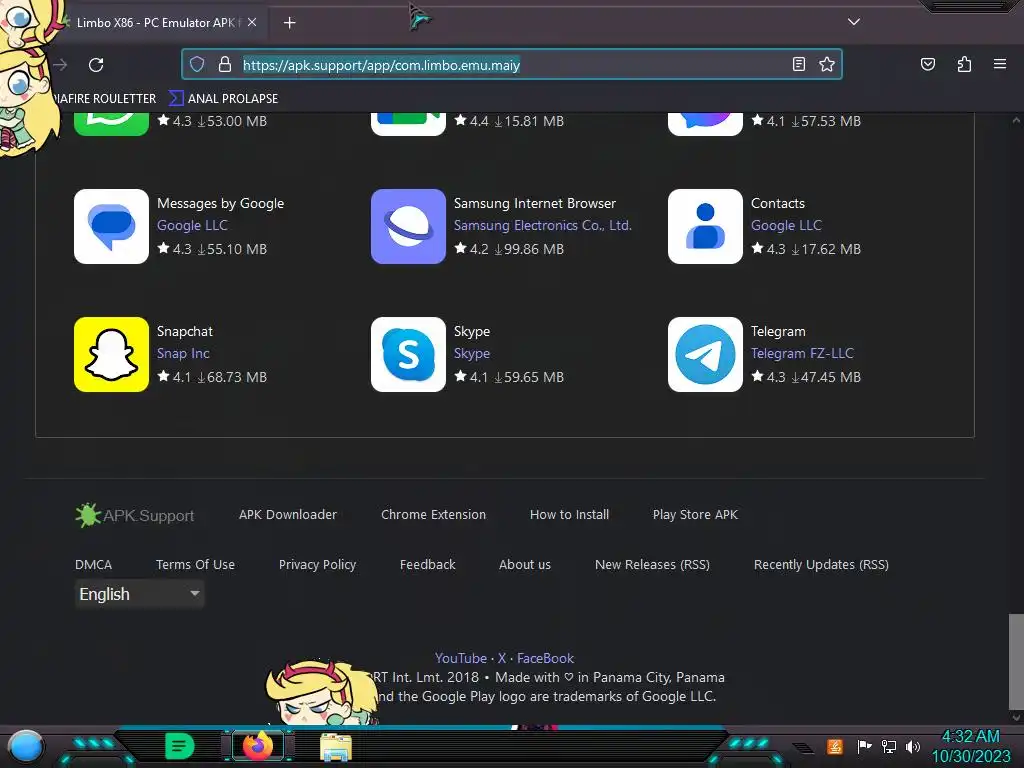Toggle reader view in address bar

click(799, 64)
